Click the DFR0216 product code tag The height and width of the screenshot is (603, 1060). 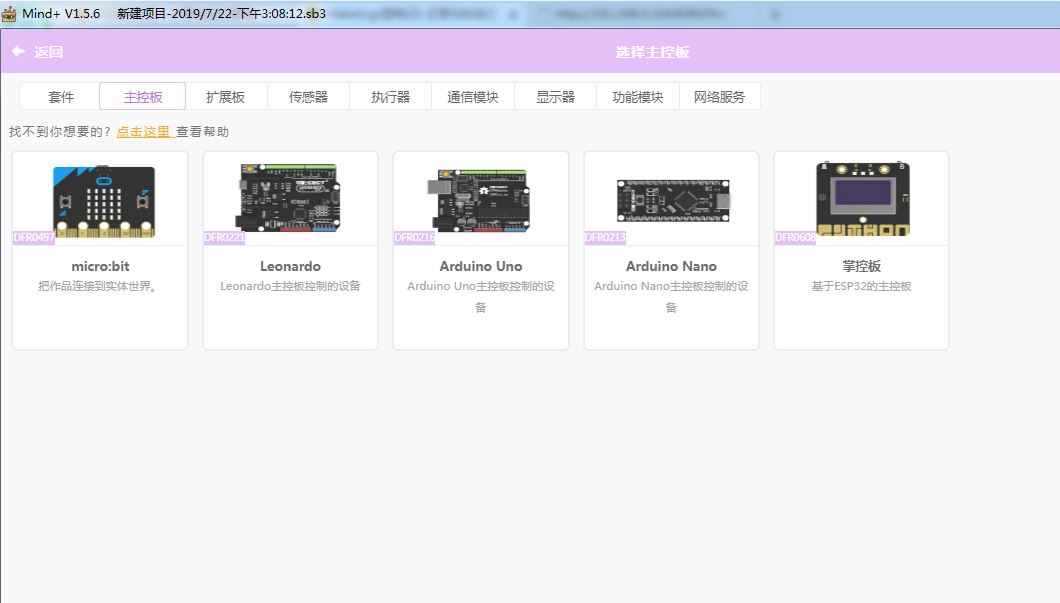(x=415, y=237)
